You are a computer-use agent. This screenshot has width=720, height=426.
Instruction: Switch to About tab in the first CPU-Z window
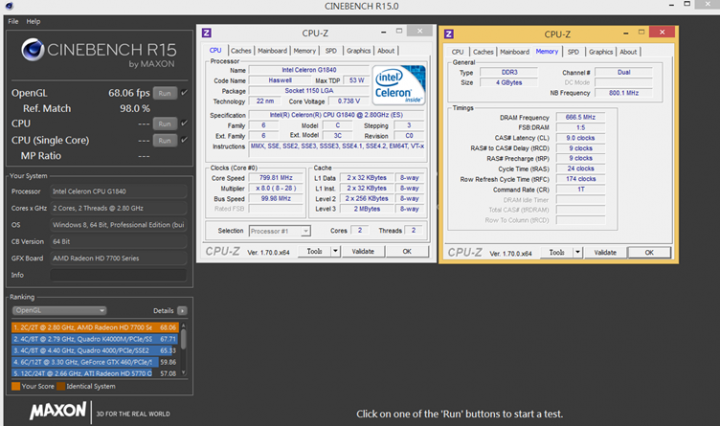(386, 50)
